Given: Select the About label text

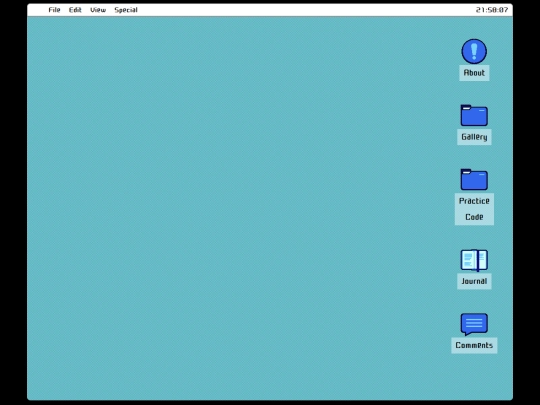Looking at the screenshot, I should tap(474, 73).
